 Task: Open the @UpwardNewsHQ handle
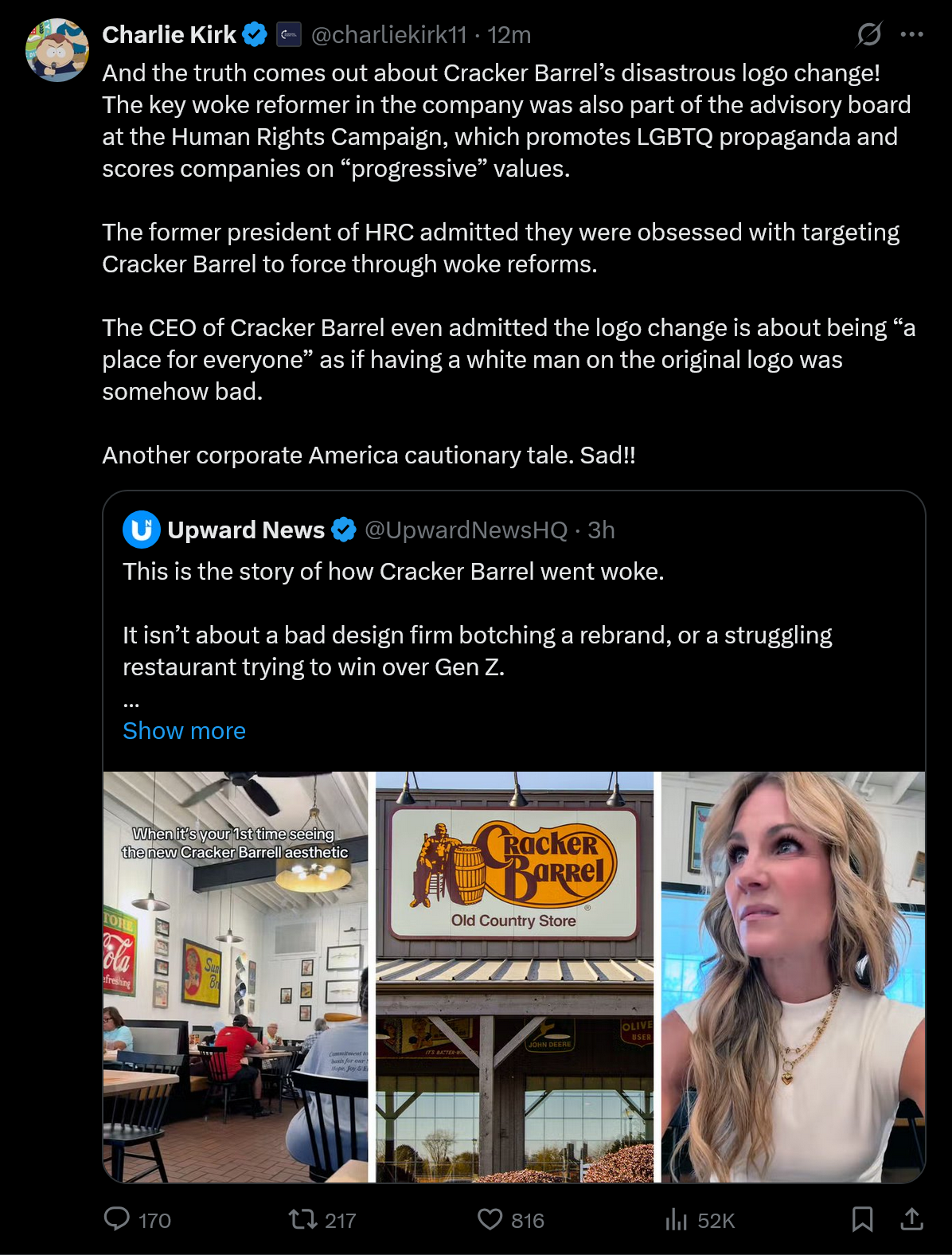click(x=466, y=530)
